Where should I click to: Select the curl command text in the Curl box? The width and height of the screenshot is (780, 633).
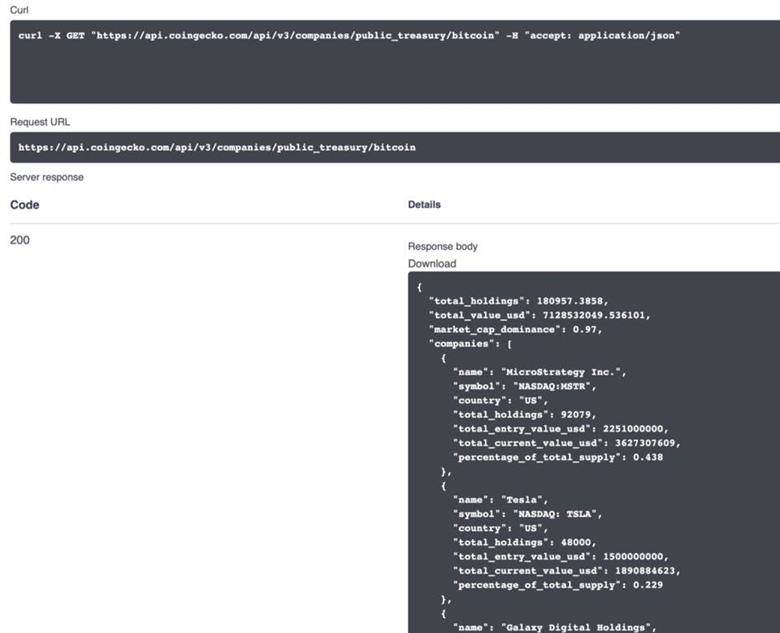coord(349,35)
